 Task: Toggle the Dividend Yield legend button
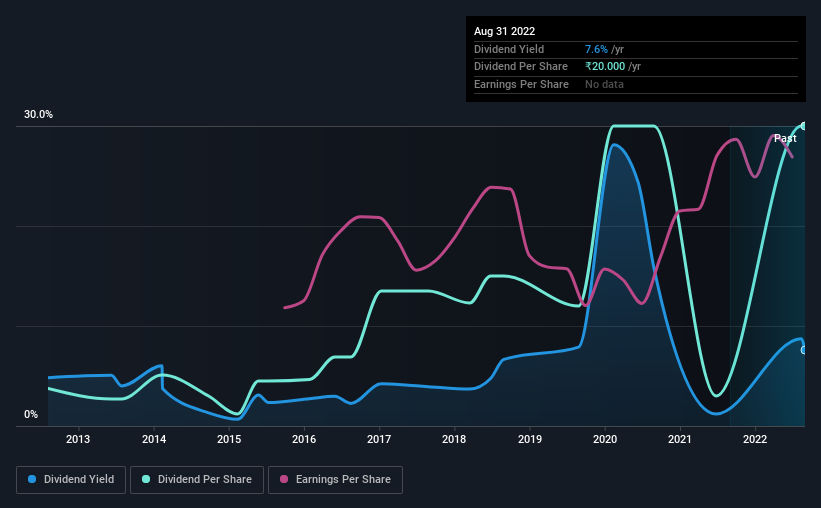click(x=71, y=480)
